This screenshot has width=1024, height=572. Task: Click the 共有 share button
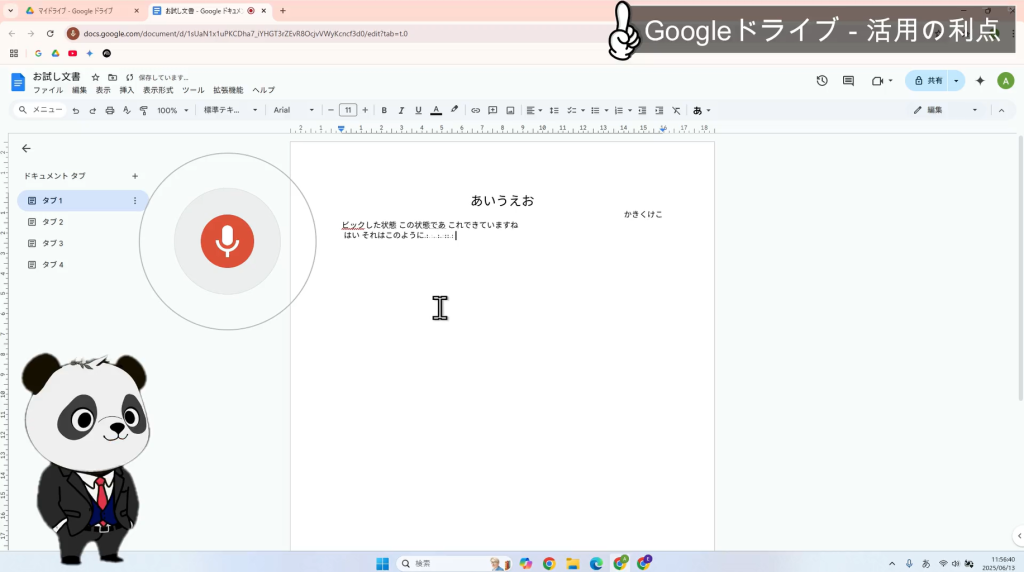coord(929,80)
